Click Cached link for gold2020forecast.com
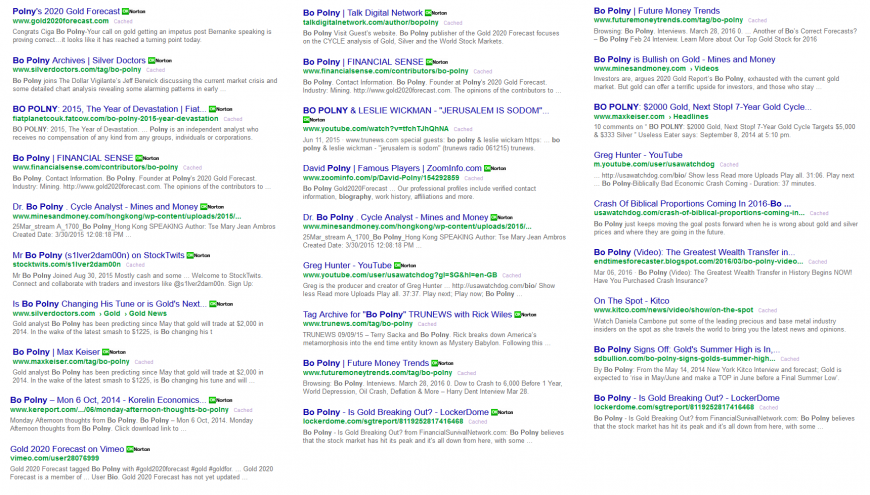The width and height of the screenshot is (870, 495). click(x=123, y=22)
